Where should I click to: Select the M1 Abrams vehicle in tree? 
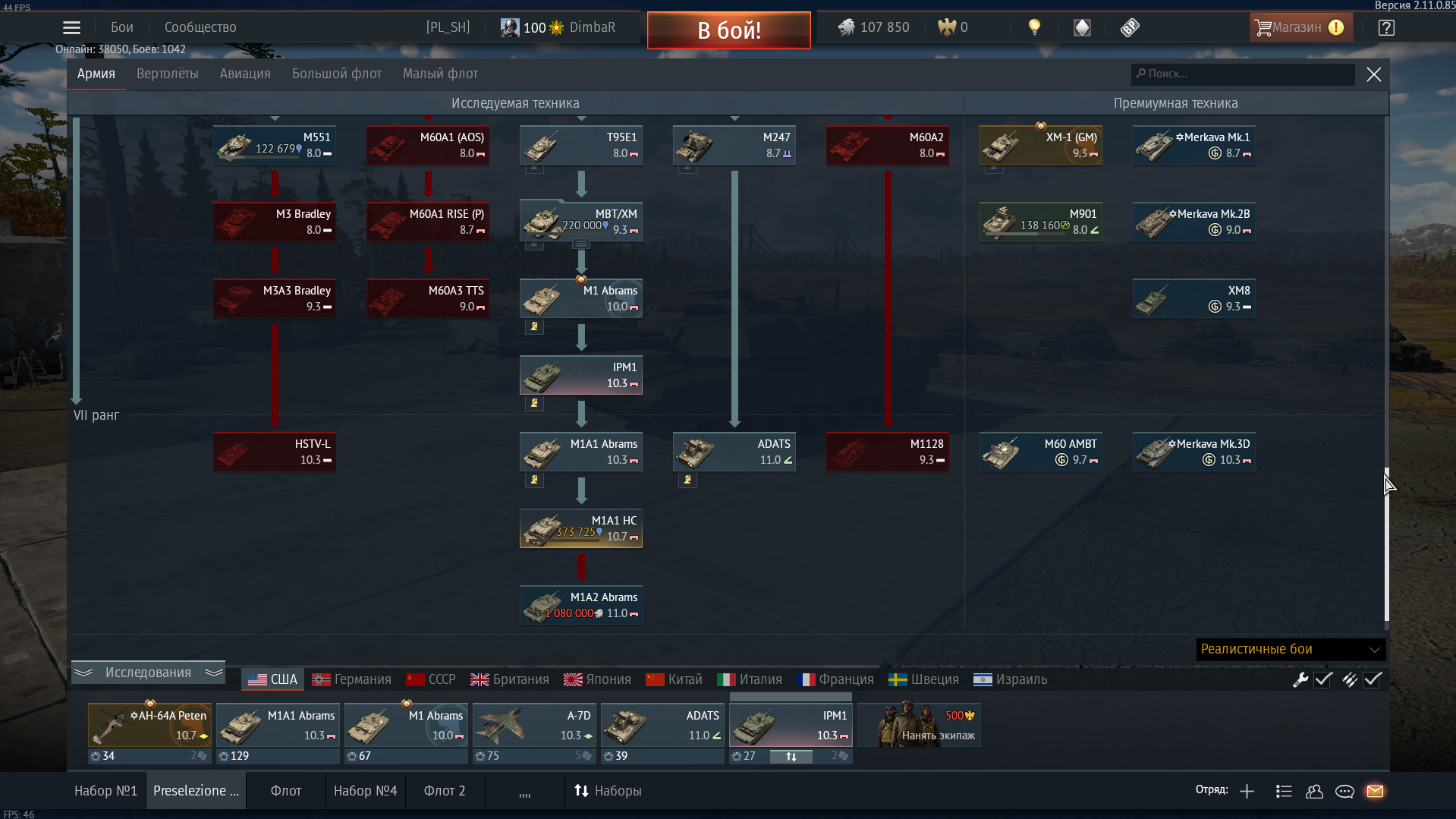(581, 298)
